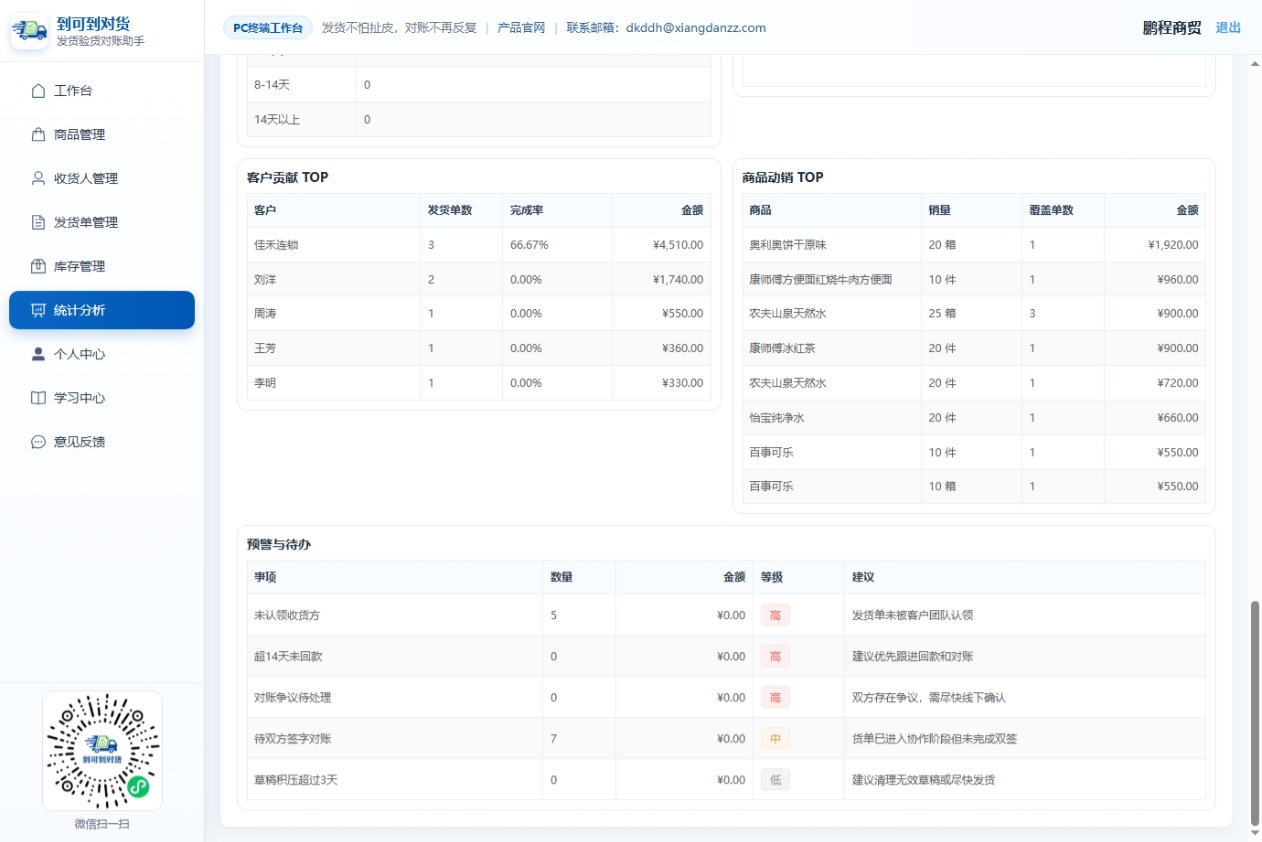Click product 奥利奥饼干原味
This screenshot has height=842, width=1262.
[x=788, y=245]
